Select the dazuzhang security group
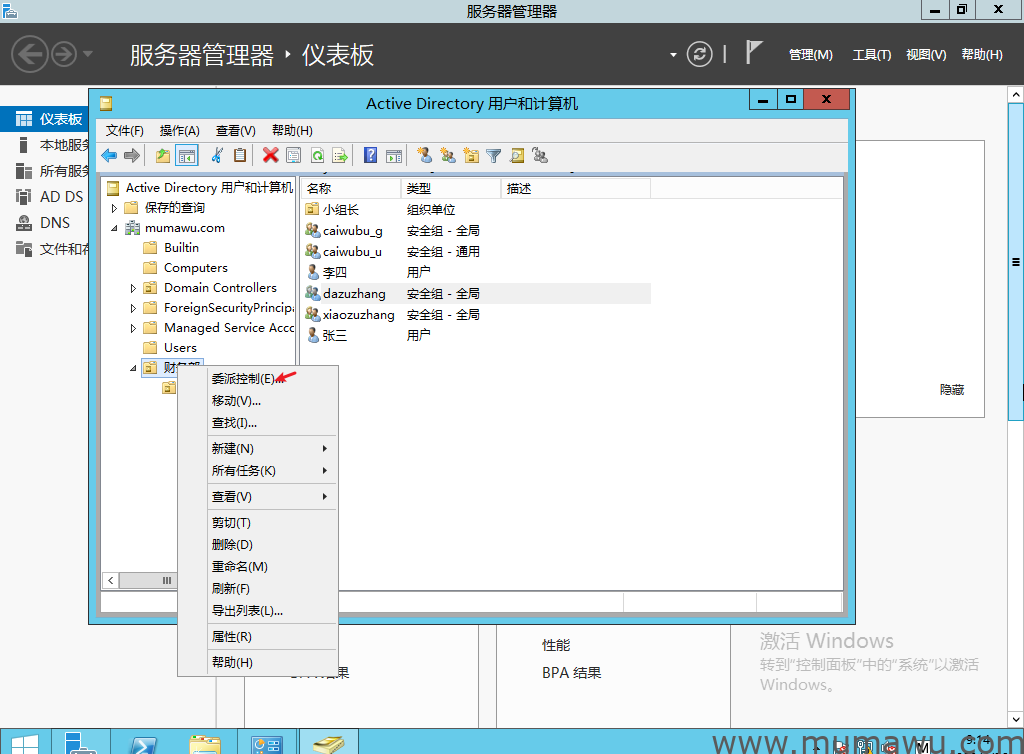 click(x=353, y=292)
